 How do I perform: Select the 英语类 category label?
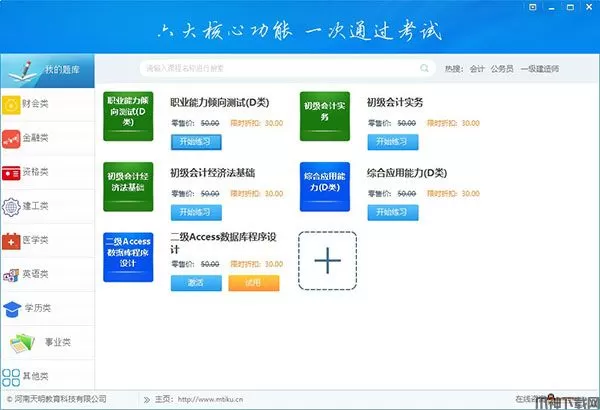pyautogui.click(x=35, y=274)
